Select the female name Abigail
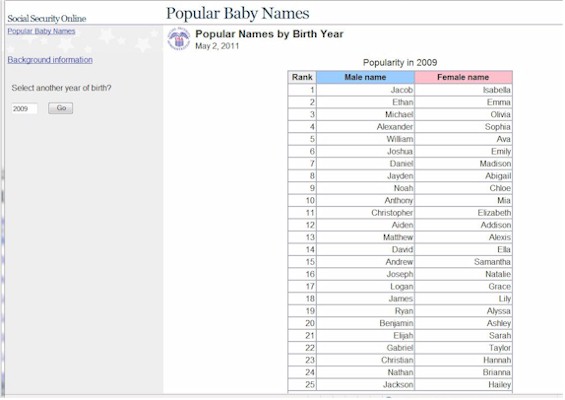Viewport: 565px width, 400px height. (498, 176)
